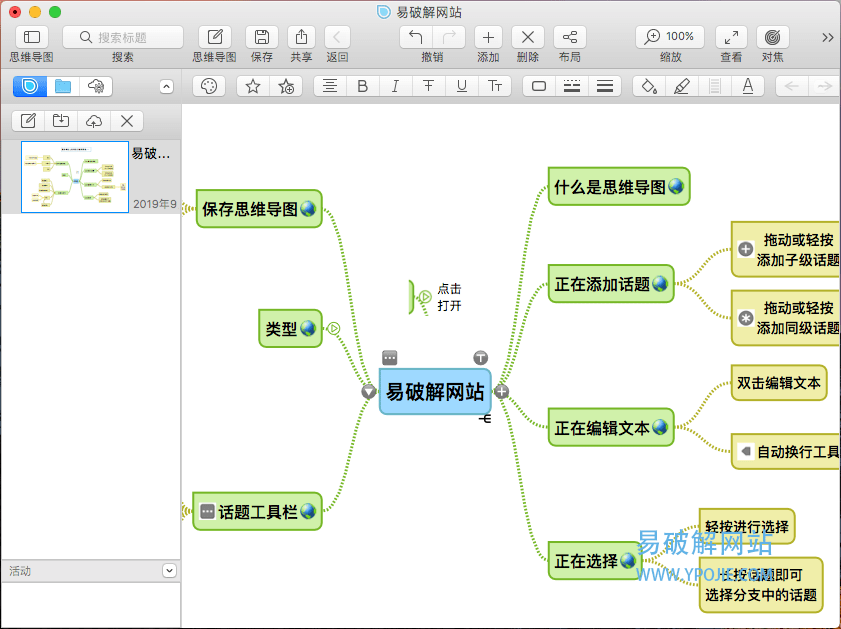Click the right arrow in format bar
This screenshot has width=841, height=629.
pyautogui.click(x=824, y=86)
